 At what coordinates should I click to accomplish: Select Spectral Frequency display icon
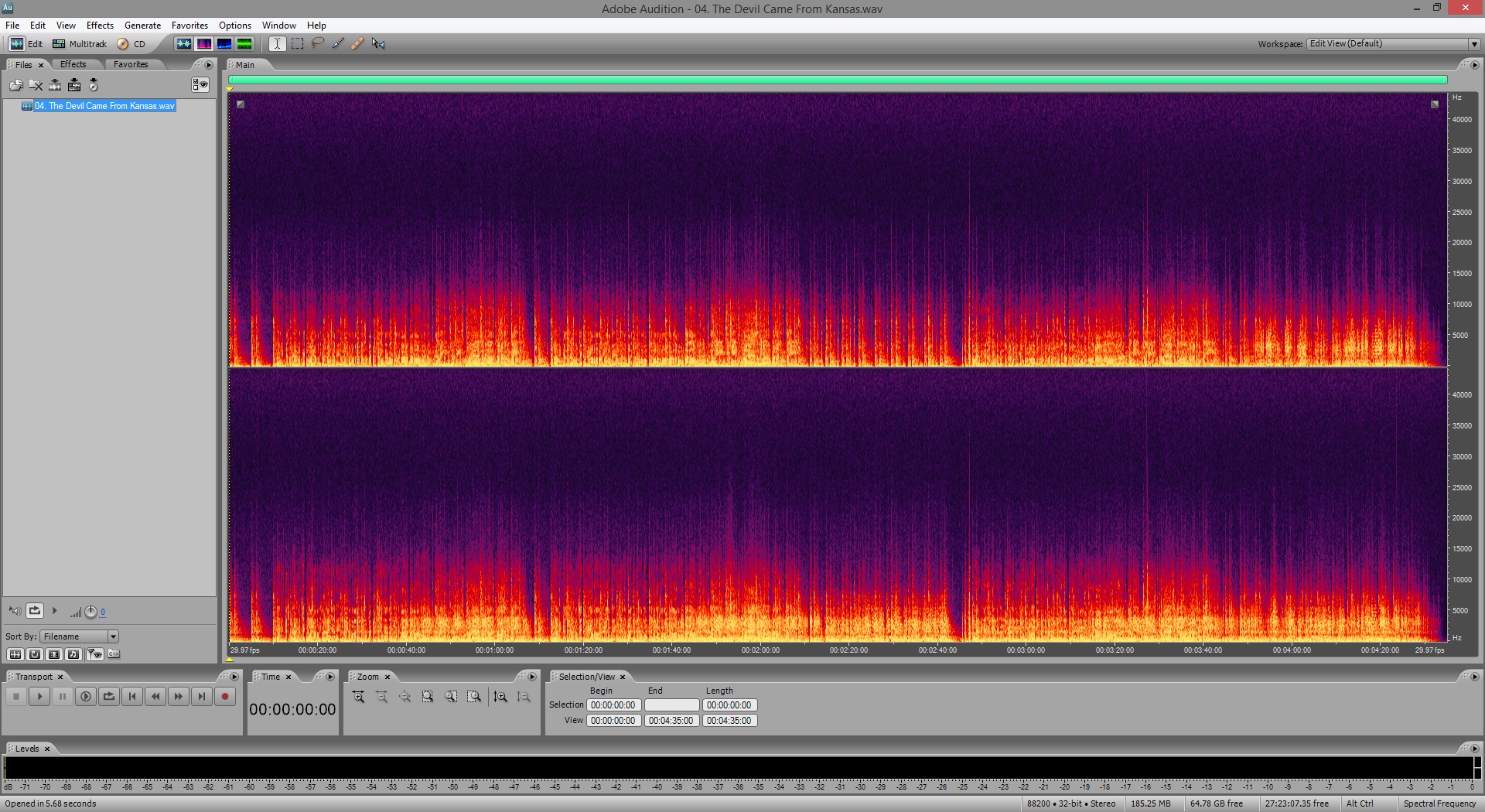point(204,44)
